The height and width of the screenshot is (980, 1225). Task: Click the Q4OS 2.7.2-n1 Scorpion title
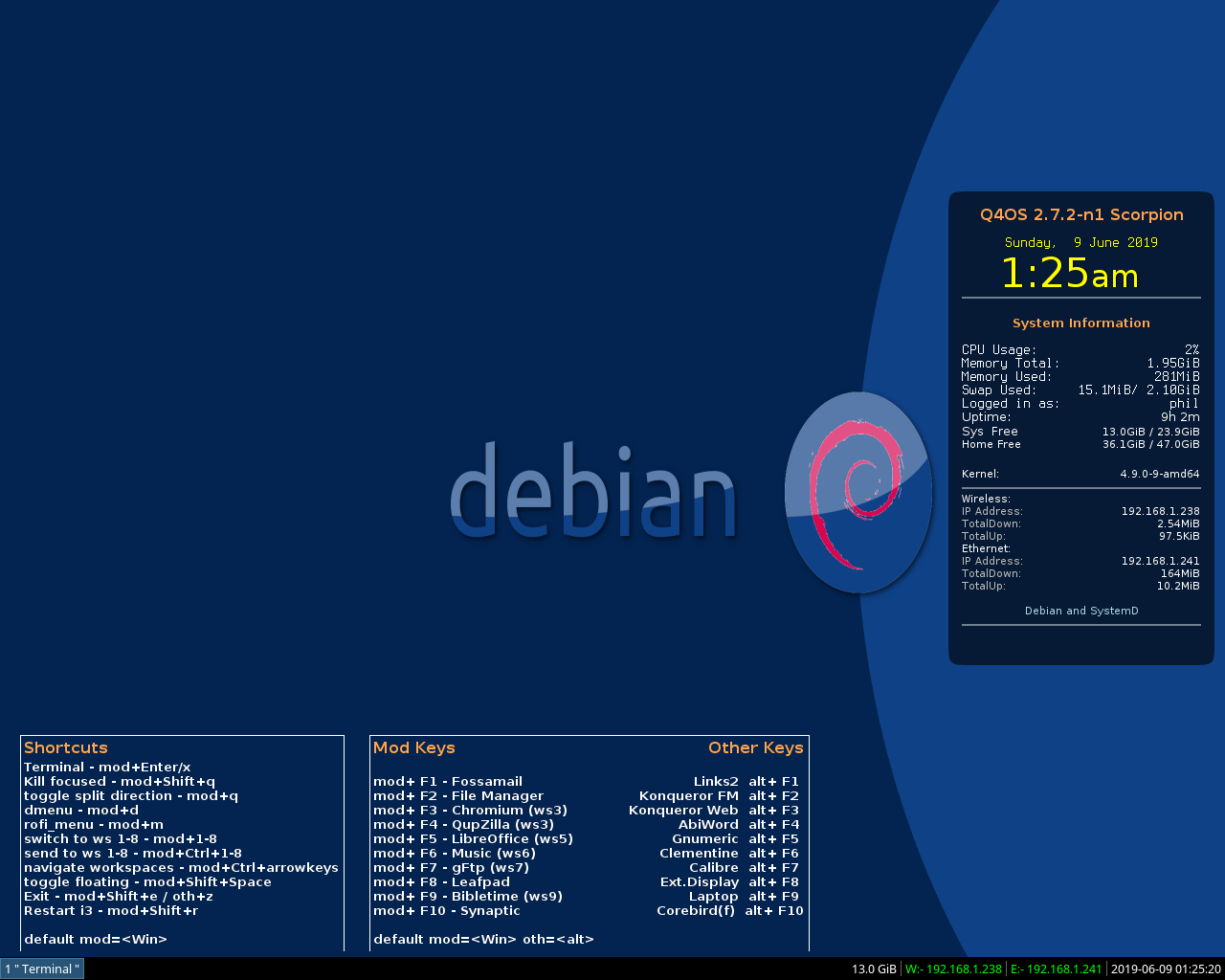point(1081,214)
